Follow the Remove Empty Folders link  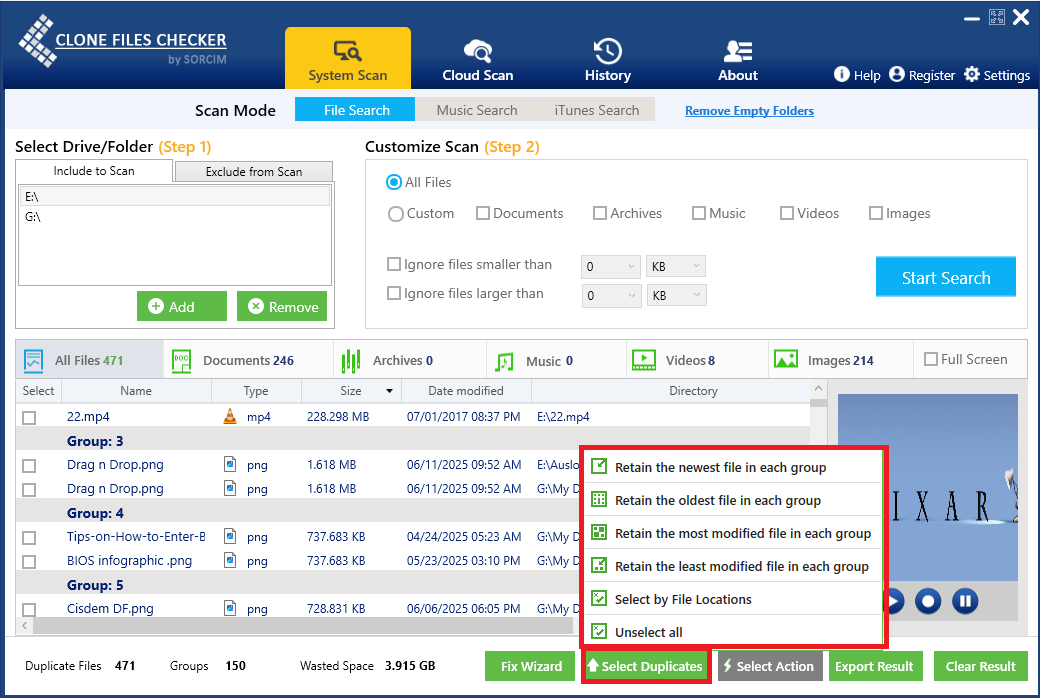point(749,111)
